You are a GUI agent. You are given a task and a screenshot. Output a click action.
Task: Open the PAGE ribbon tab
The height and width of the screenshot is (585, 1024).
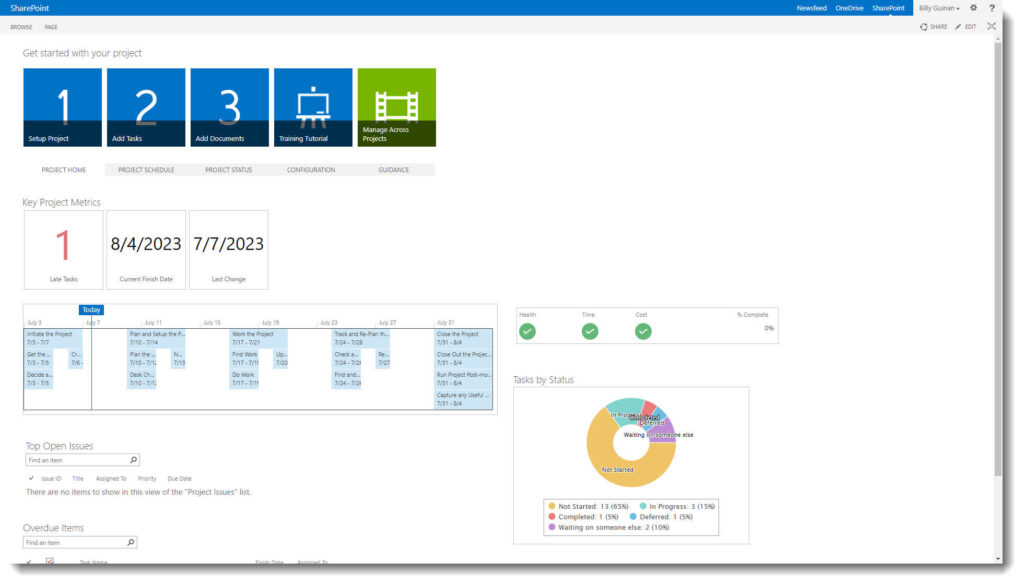[x=51, y=27]
